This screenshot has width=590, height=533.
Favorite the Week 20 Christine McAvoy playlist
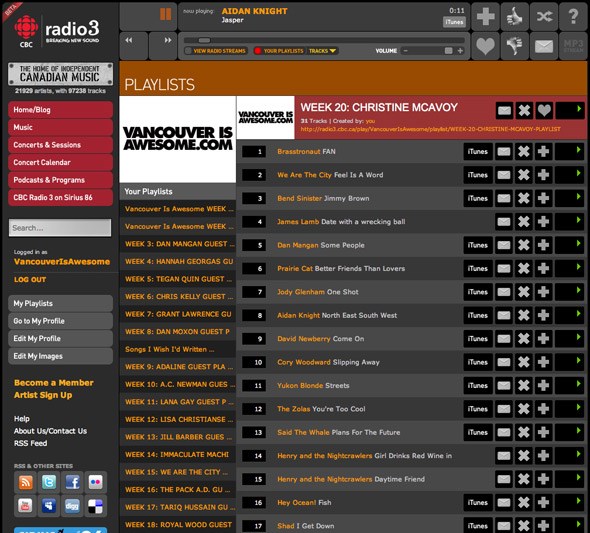pos(544,111)
